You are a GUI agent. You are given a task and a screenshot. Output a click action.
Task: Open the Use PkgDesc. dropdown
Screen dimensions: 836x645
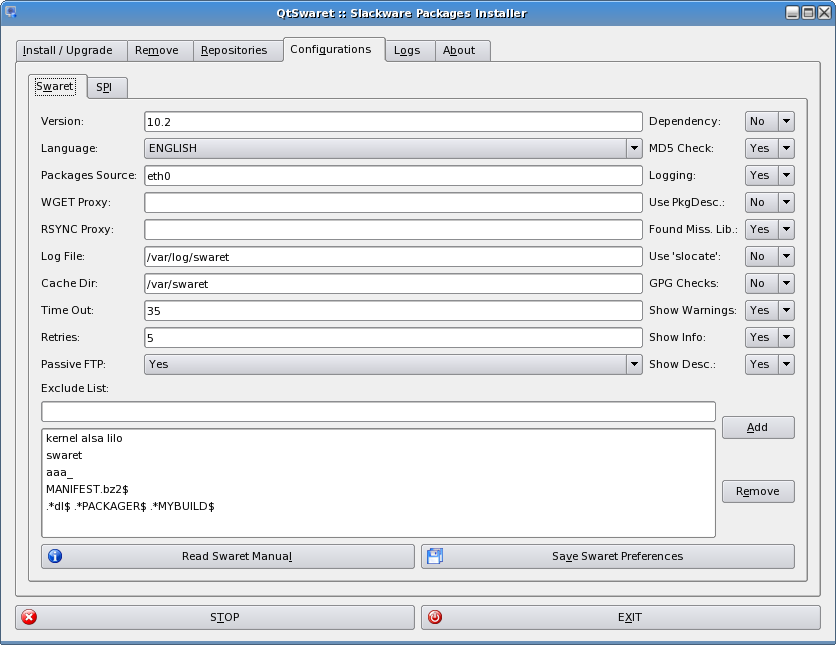click(769, 202)
